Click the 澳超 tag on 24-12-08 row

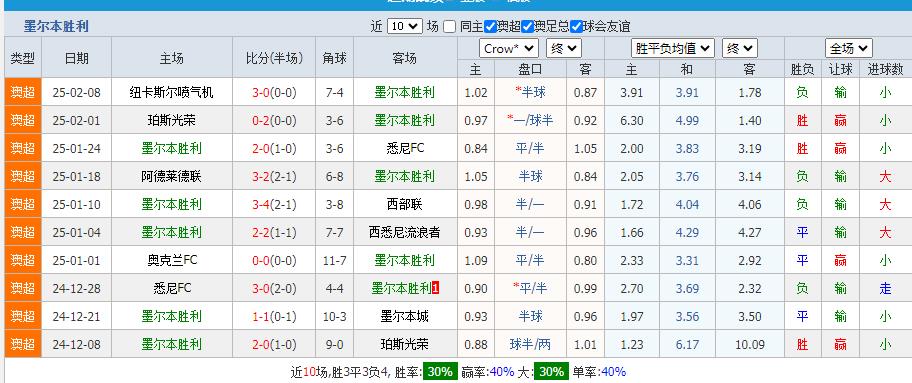click(x=23, y=344)
